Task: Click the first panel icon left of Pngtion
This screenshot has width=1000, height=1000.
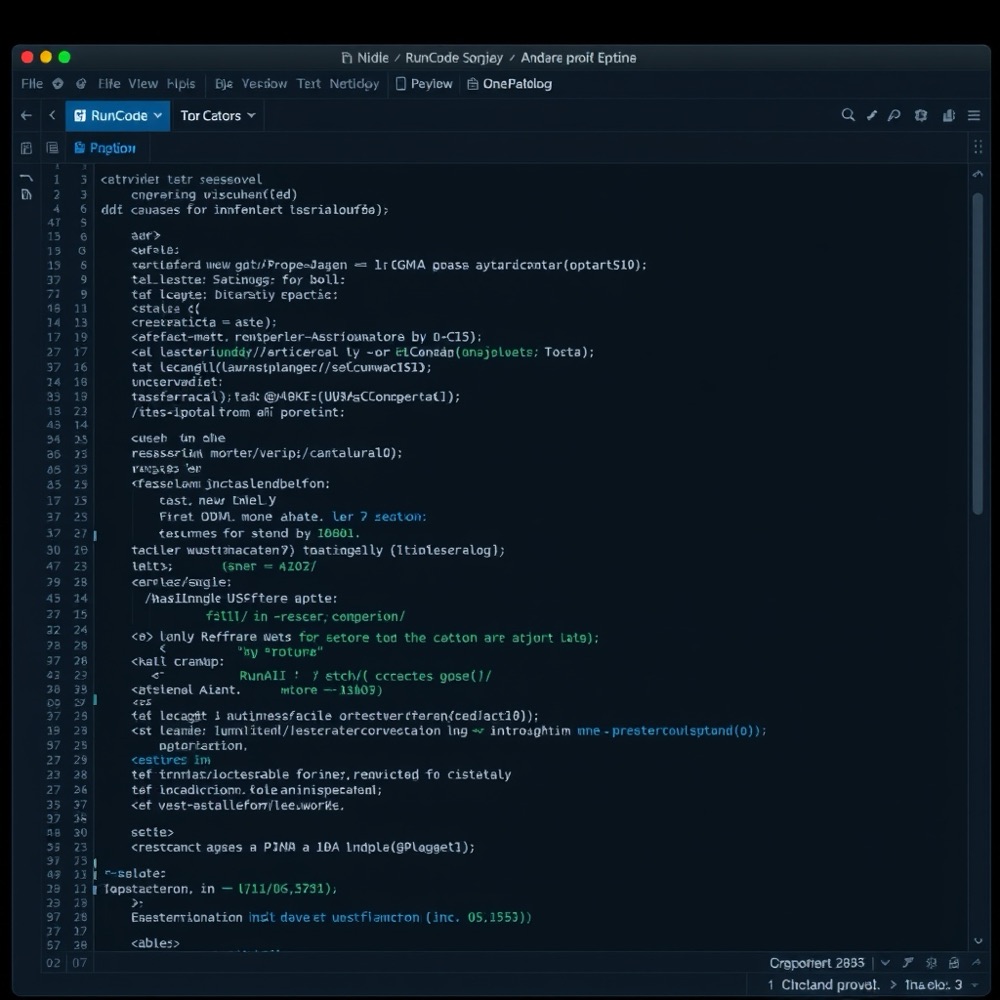Action: 26,148
